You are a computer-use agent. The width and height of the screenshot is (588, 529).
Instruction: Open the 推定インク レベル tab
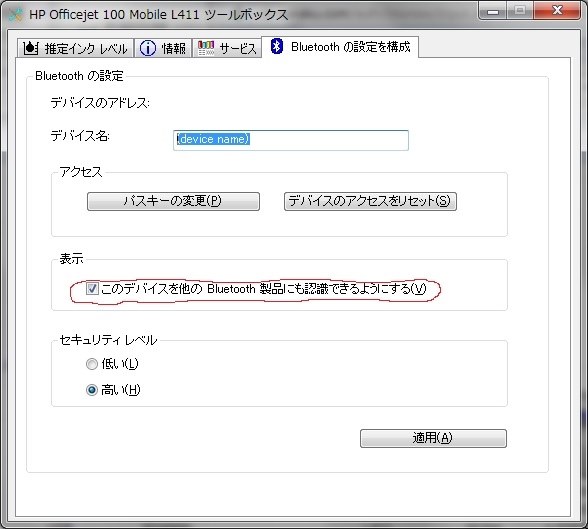pos(75,48)
